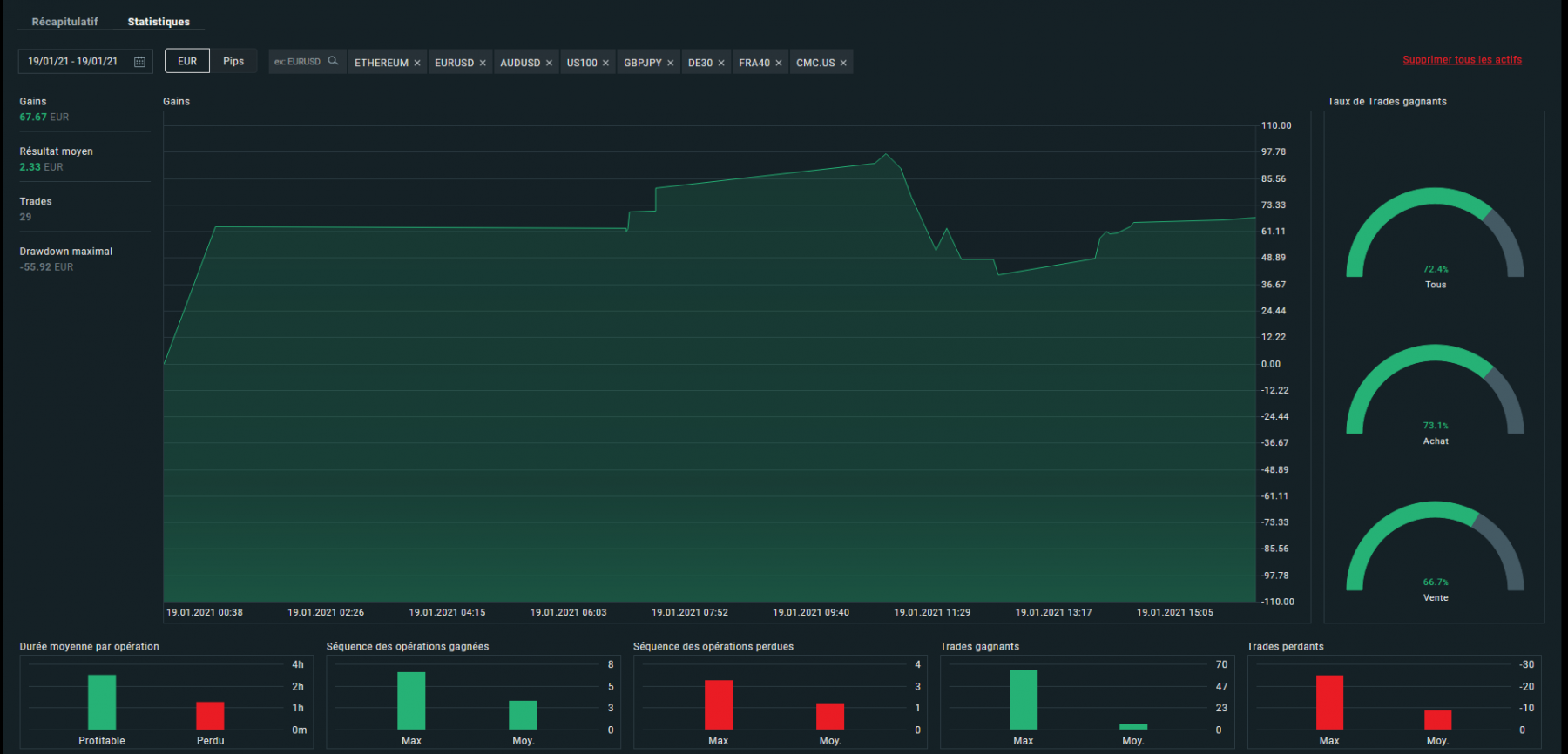This screenshot has width=1568, height=754.
Task: Open the 19/01/21 date range field
Action: 85,62
